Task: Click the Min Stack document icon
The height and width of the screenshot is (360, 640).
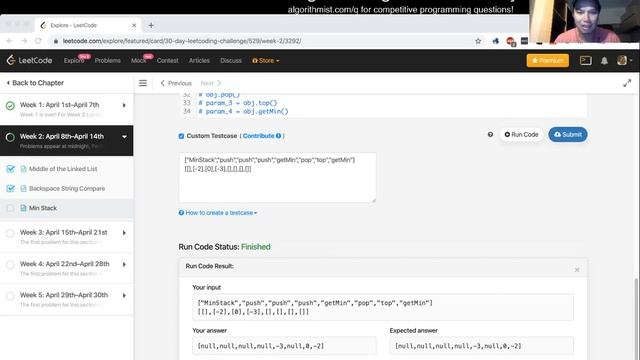Action: (23, 208)
